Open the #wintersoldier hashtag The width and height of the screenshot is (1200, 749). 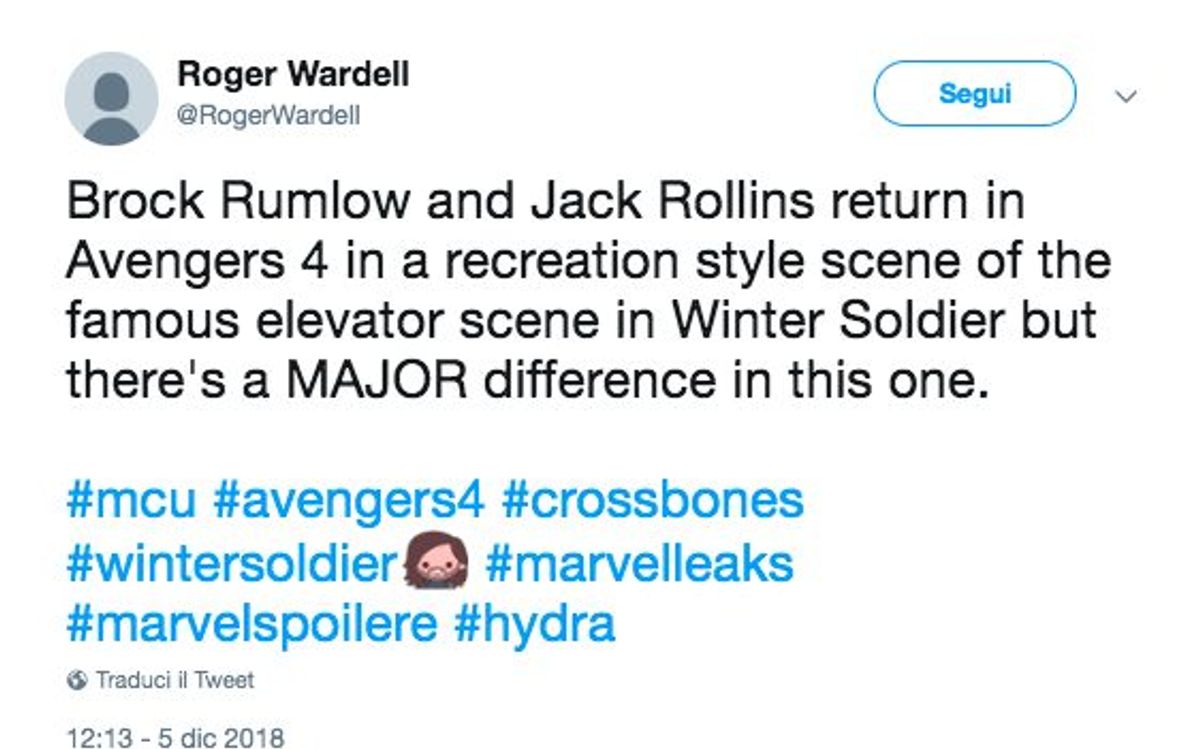point(231,564)
